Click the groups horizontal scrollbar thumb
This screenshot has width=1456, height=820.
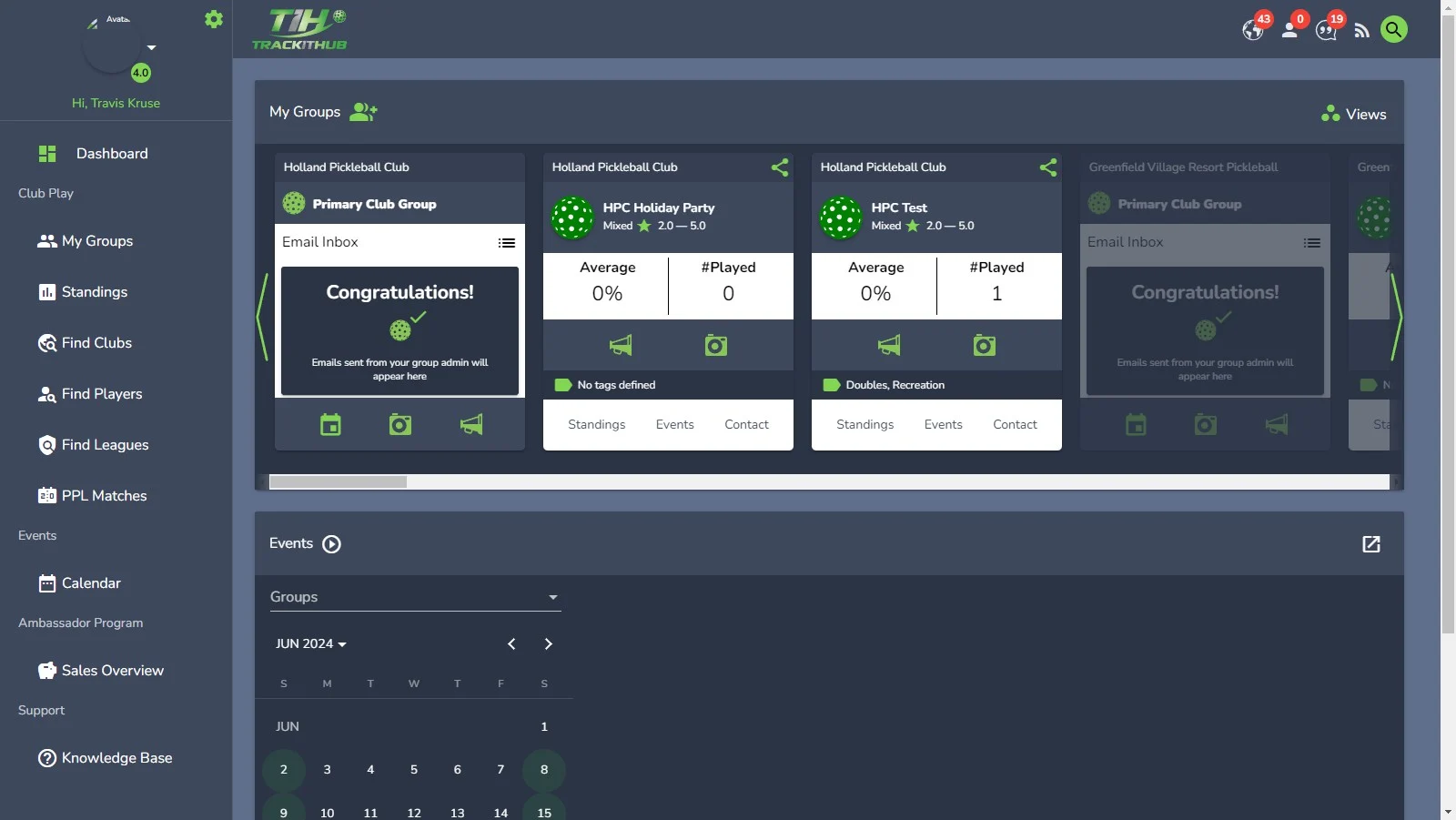[x=338, y=481]
